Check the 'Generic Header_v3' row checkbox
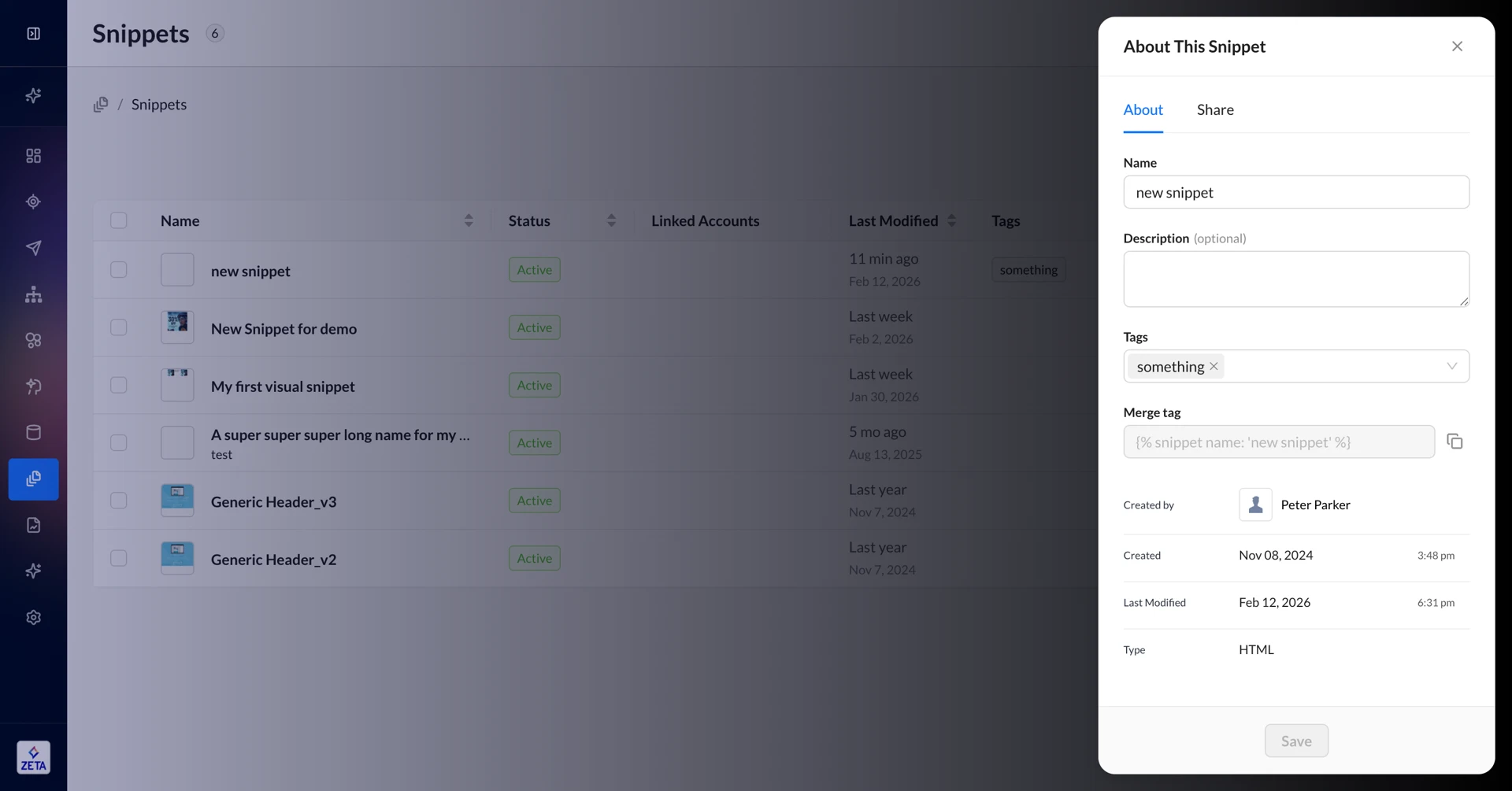The width and height of the screenshot is (1512, 791). tap(119, 501)
